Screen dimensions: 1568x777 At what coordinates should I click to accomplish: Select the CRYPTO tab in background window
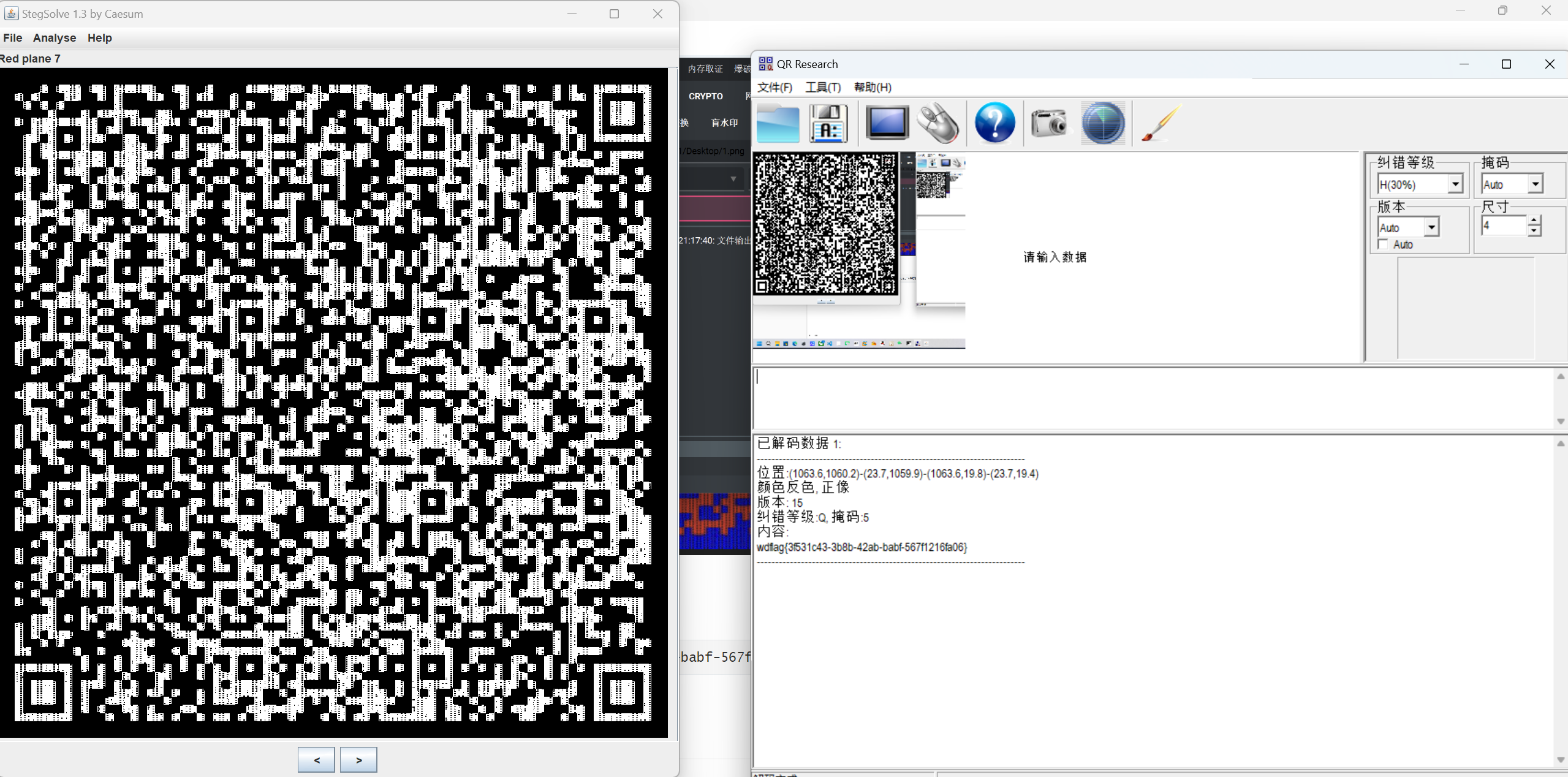[x=705, y=96]
